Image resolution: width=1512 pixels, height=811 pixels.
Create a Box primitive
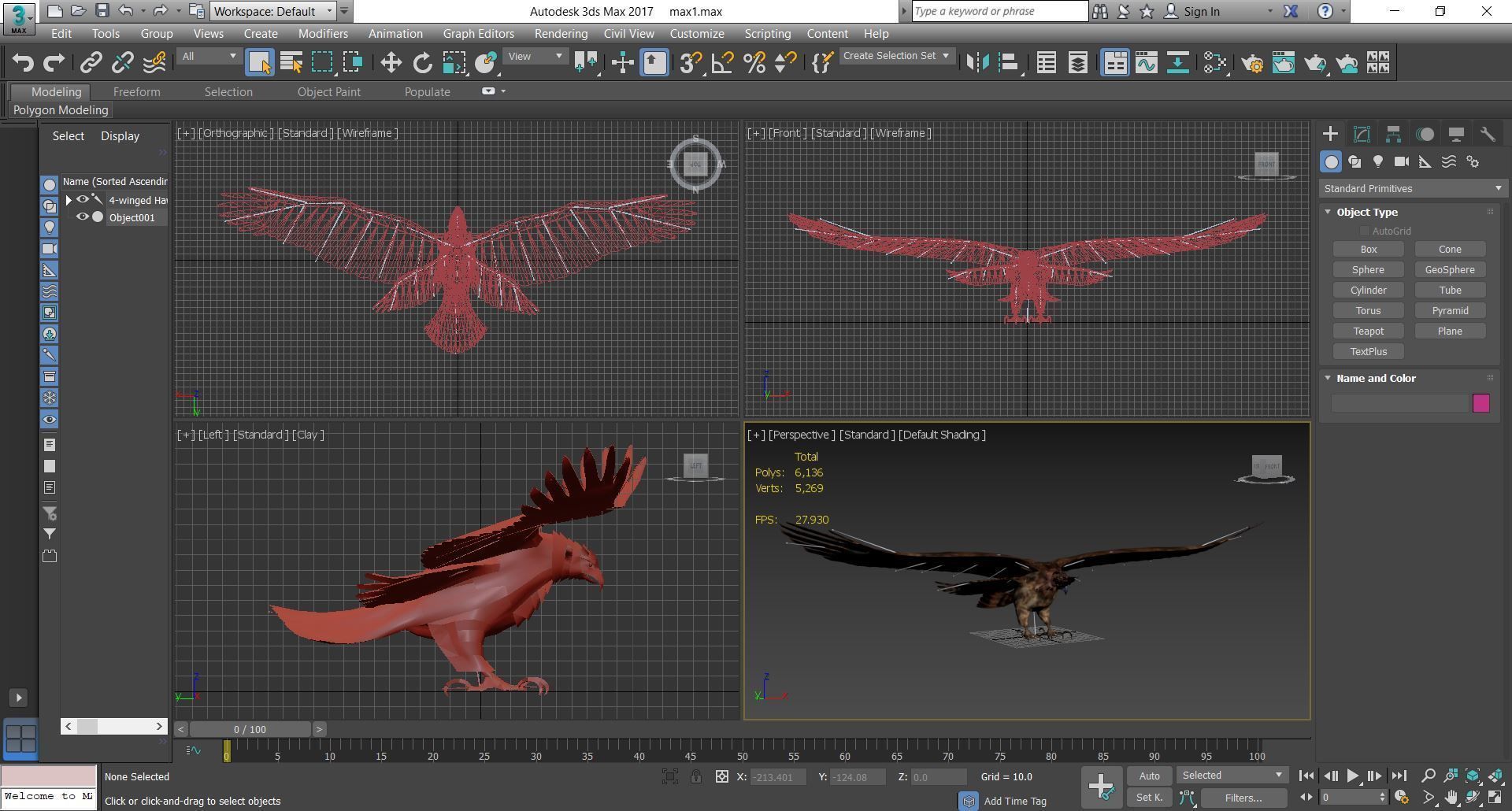[1368, 249]
